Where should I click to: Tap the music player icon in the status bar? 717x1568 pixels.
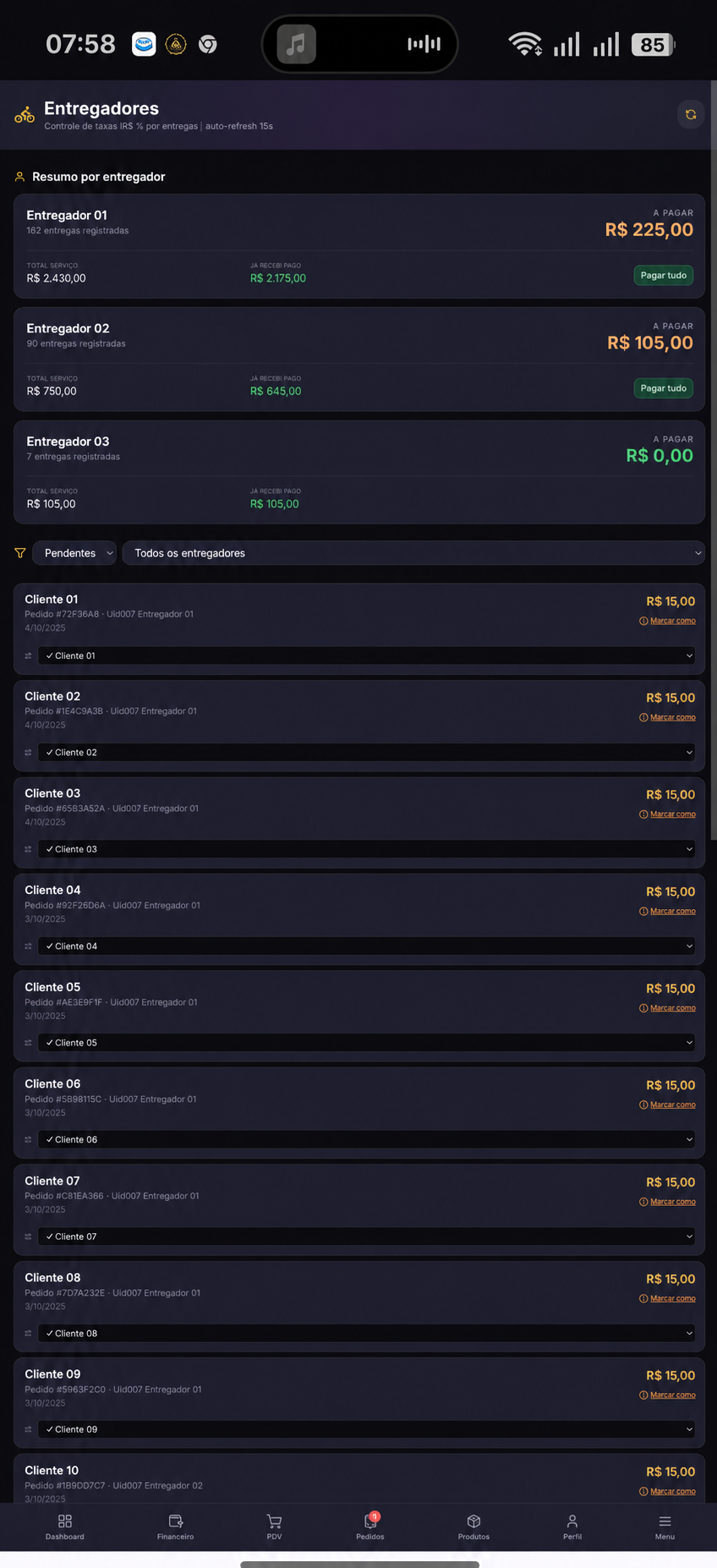pyautogui.click(x=296, y=44)
